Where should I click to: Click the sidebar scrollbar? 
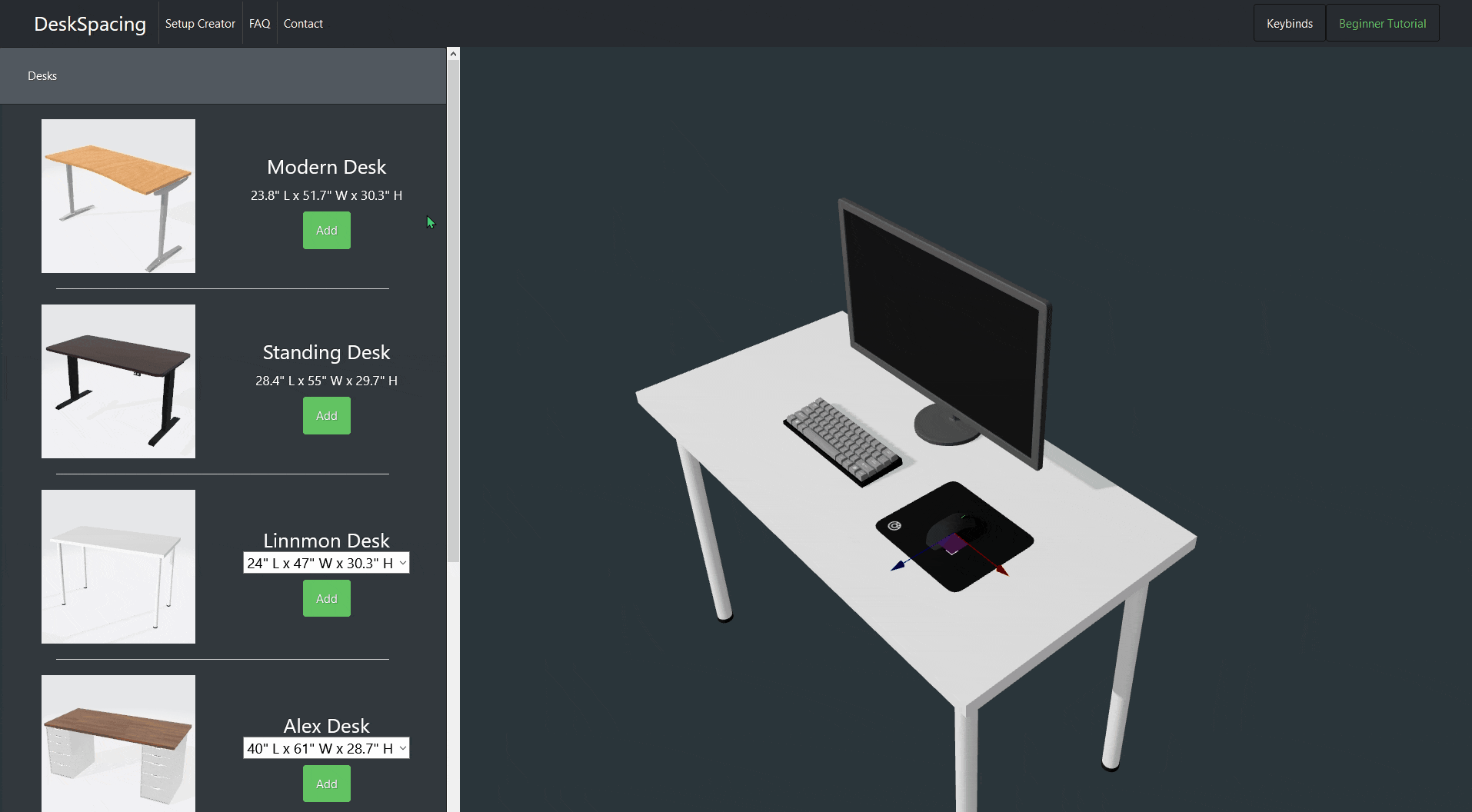point(453,308)
